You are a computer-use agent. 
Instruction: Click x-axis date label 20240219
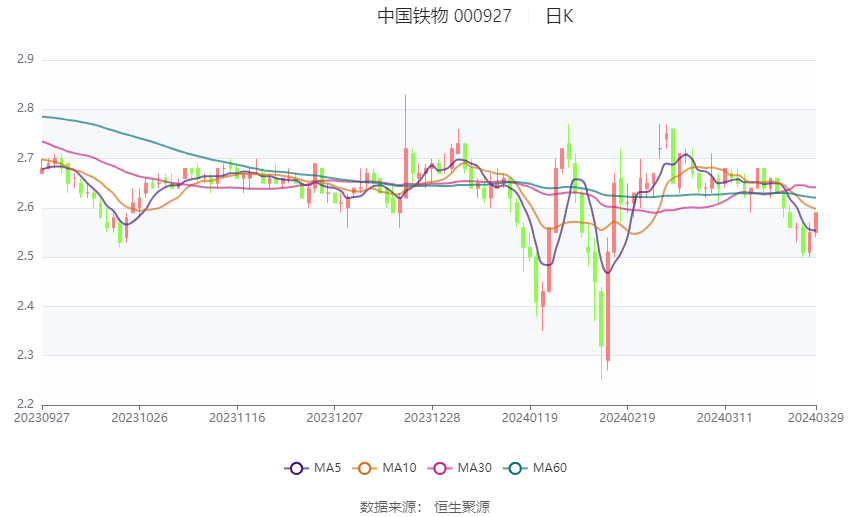pos(627,418)
